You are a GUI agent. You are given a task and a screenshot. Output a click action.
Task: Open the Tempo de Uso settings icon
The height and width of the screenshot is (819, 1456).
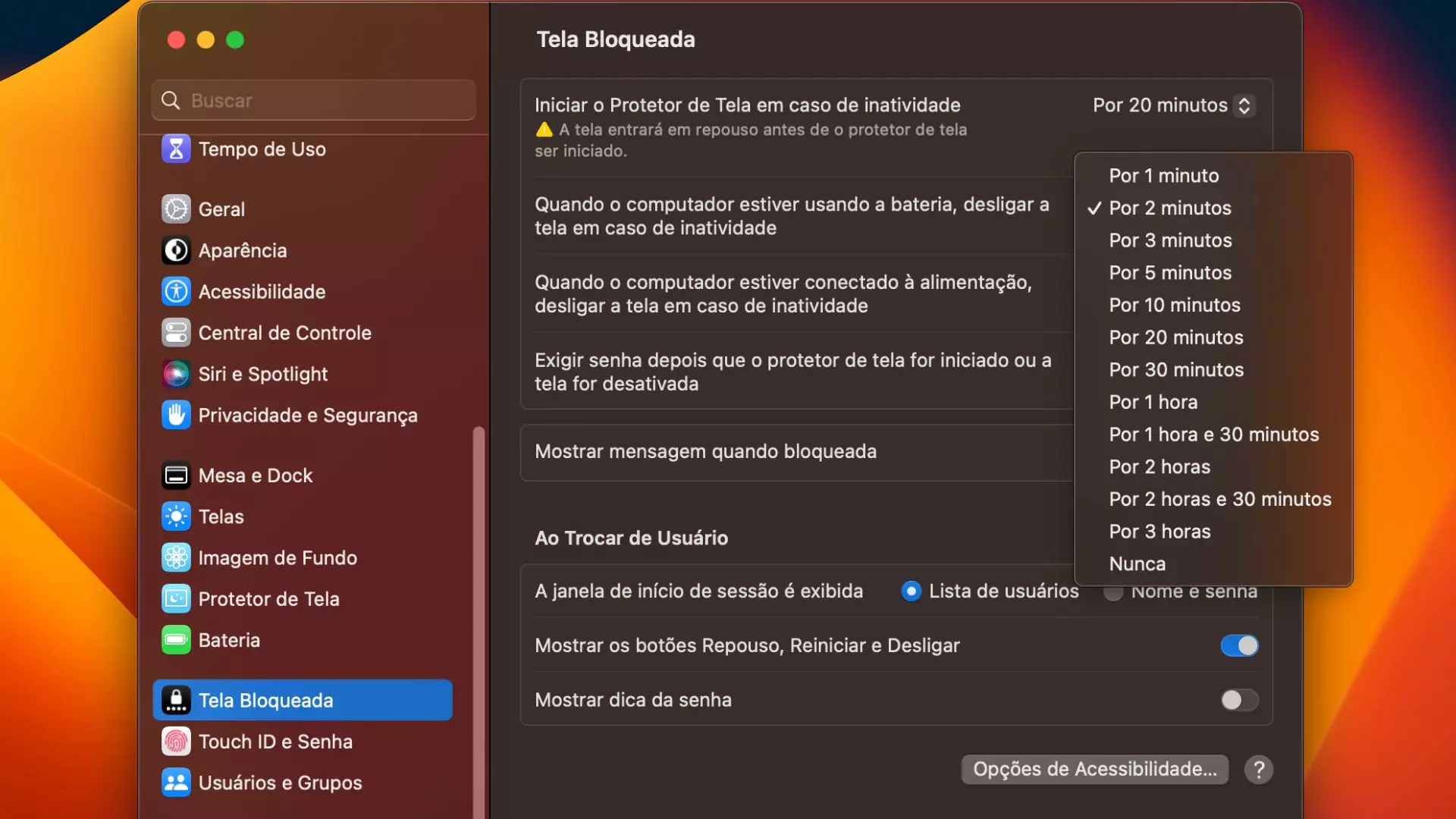point(176,149)
